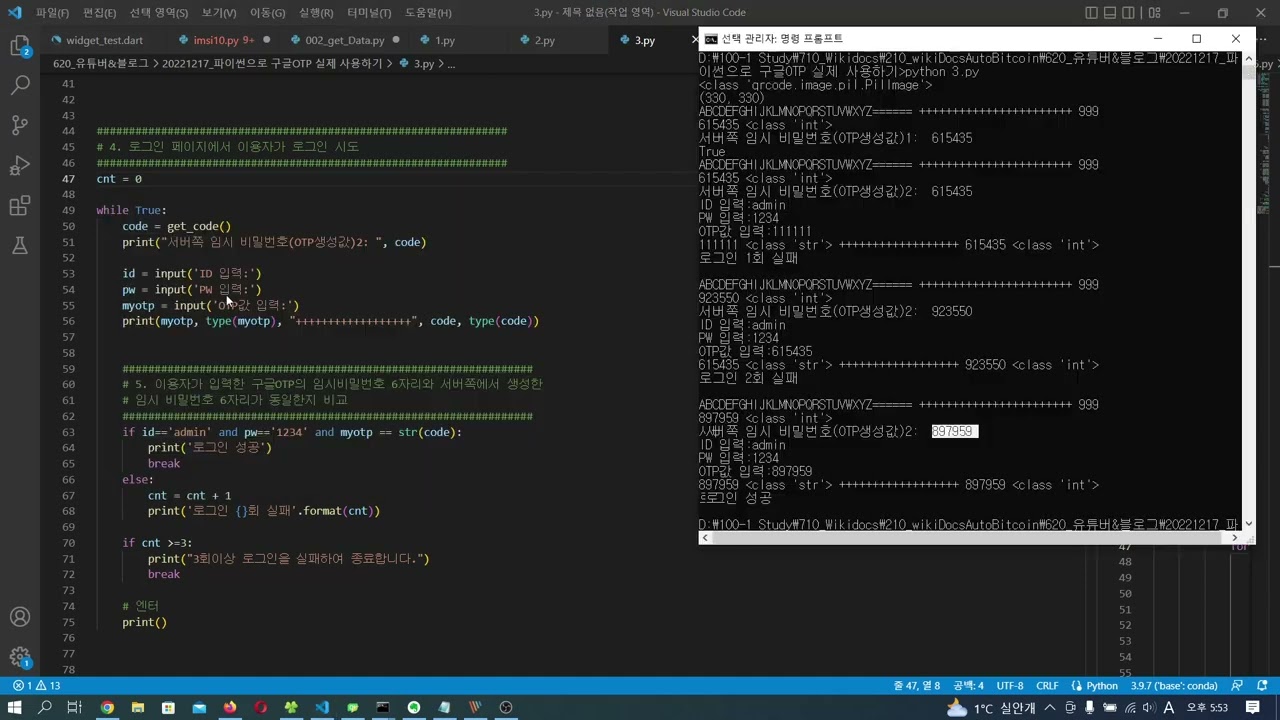Select Python interpreter 3.9.7 conda
1280x720 pixels.
pos(1172,686)
